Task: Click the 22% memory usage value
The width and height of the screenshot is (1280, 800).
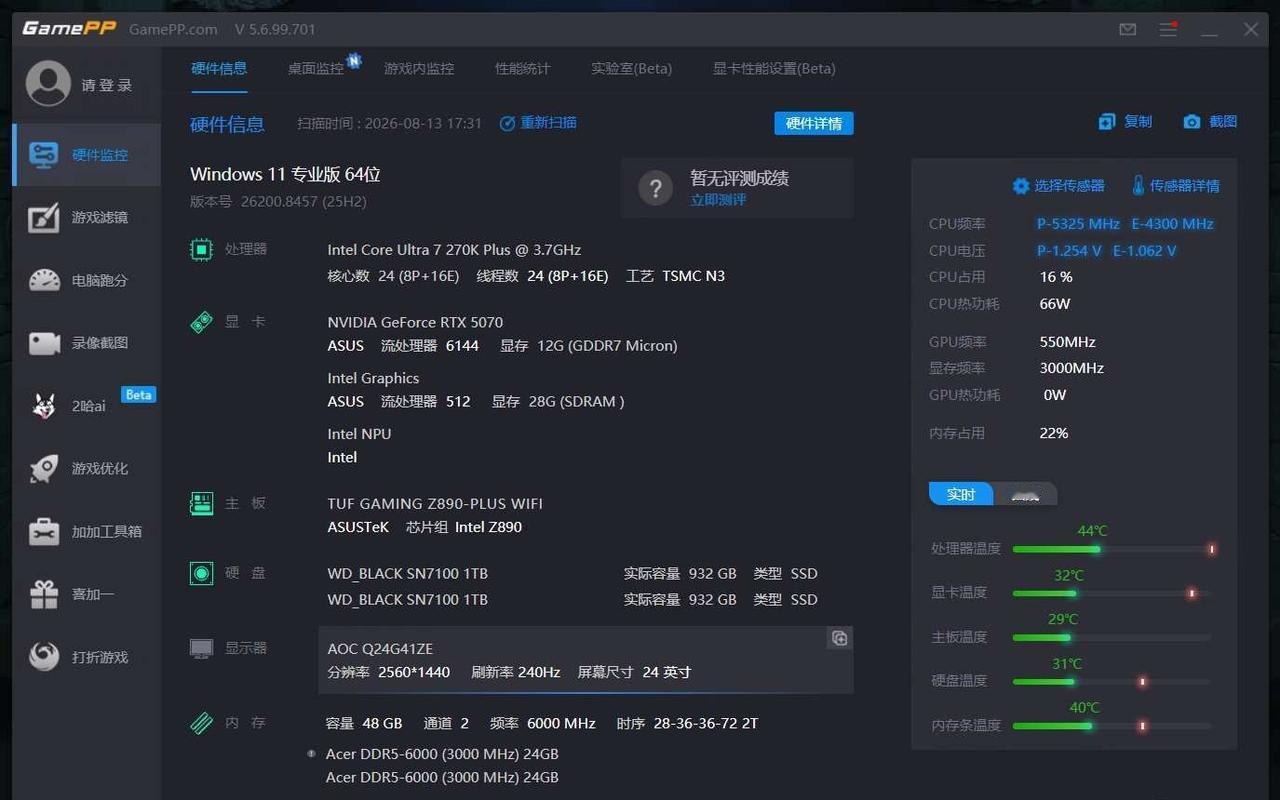Action: tap(1054, 433)
